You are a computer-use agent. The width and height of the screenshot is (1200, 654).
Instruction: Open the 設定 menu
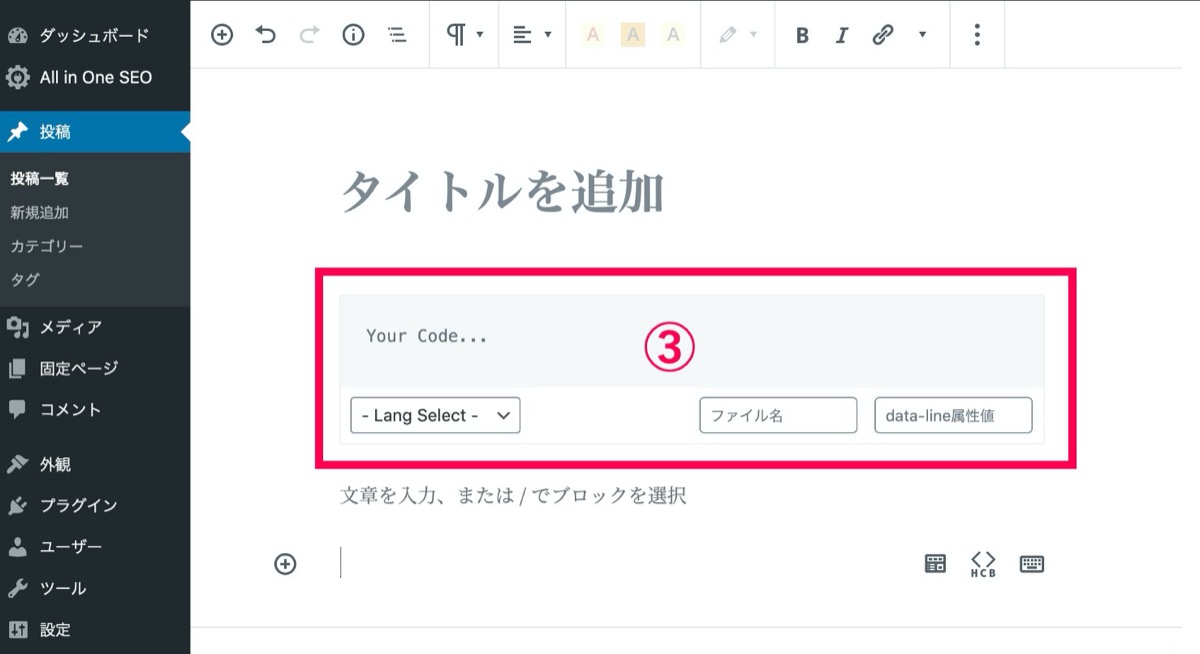(x=94, y=630)
